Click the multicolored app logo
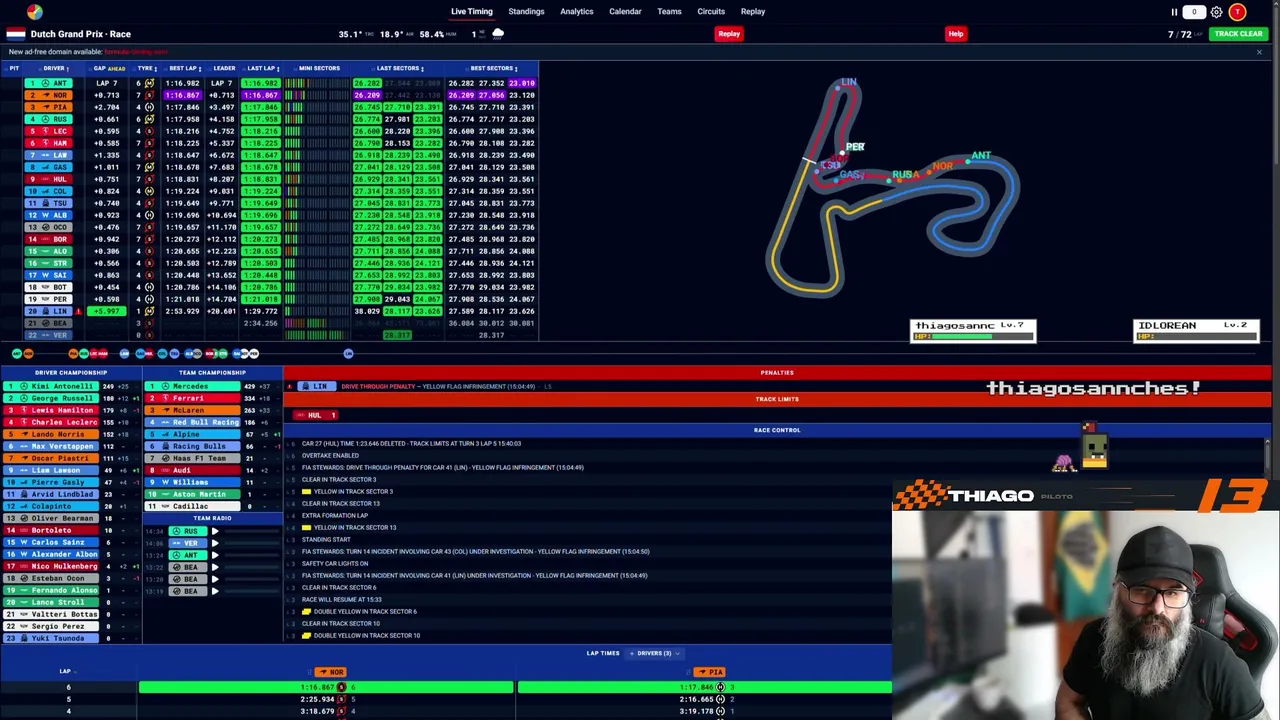Viewport: 1280px width, 720px height. click(35, 11)
